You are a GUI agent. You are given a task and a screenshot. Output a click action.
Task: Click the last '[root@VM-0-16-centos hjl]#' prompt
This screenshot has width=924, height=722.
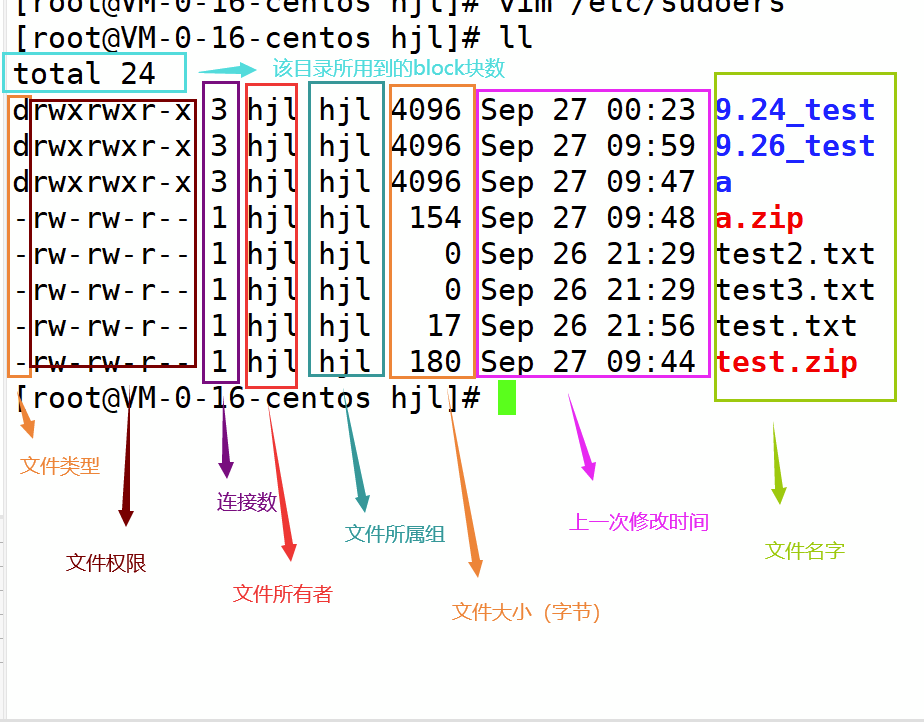tap(248, 398)
